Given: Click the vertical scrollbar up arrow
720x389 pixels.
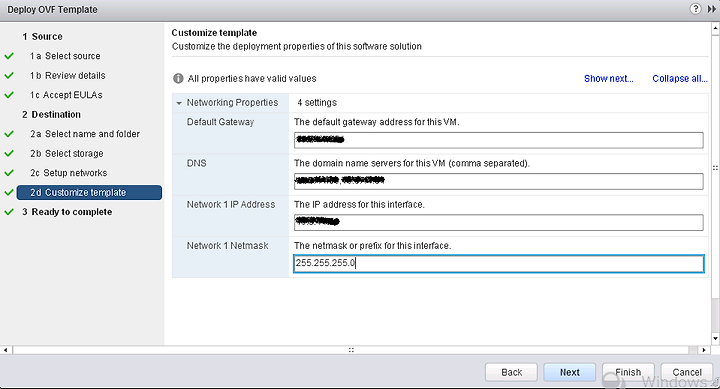Looking at the screenshot, I should click(x=715, y=28).
